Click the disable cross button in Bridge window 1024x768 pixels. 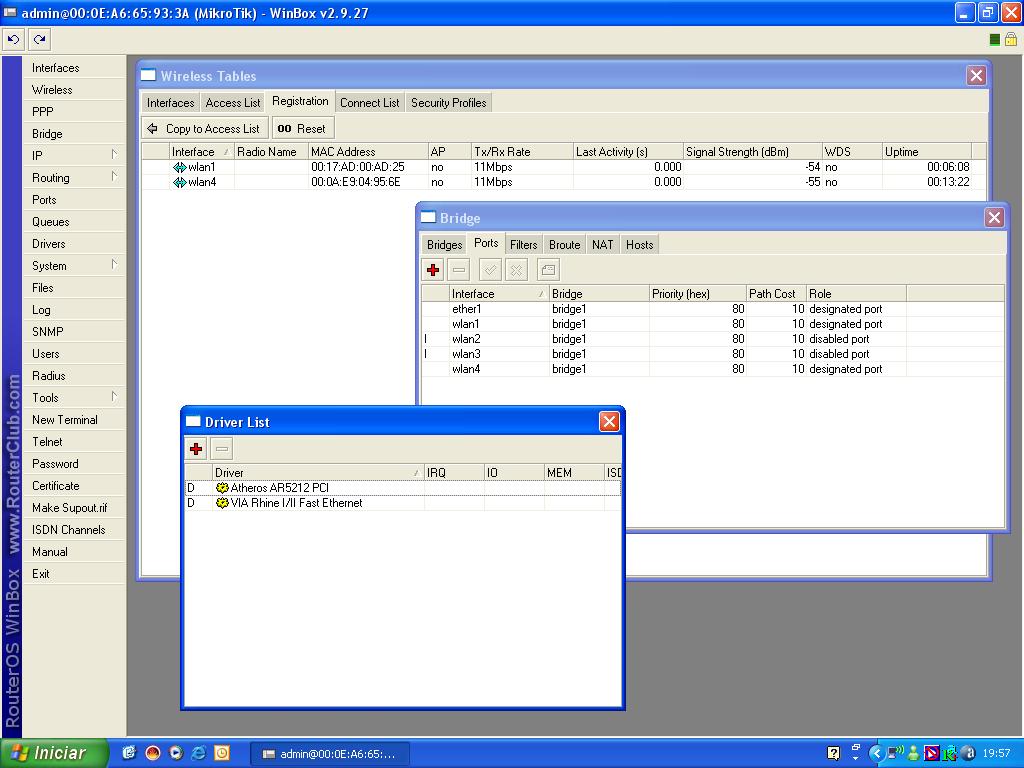coord(516,270)
